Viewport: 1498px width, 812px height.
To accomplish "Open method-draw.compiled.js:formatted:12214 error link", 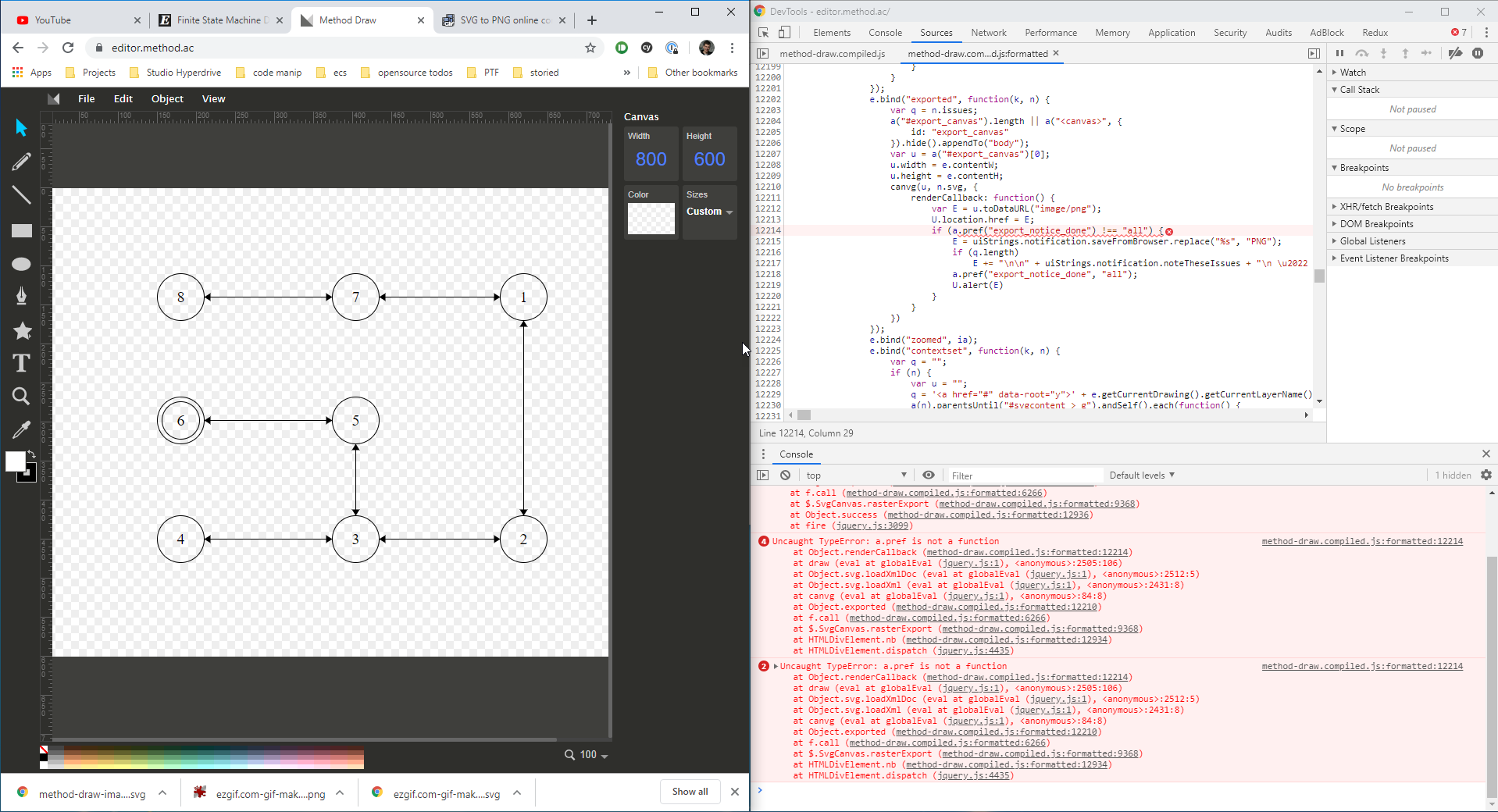I will (x=1361, y=540).
